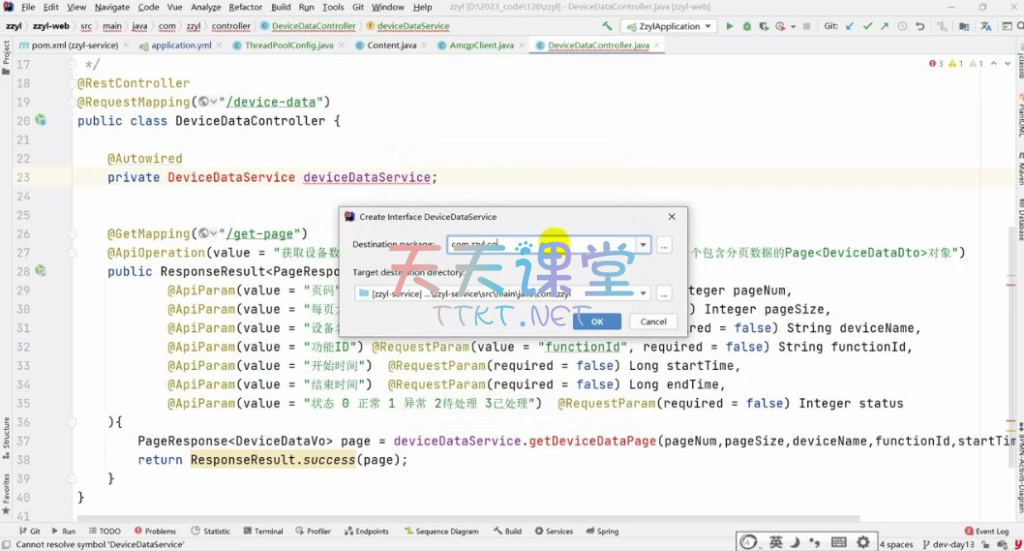Expand the Destination package dropdown arrow

[643, 244]
